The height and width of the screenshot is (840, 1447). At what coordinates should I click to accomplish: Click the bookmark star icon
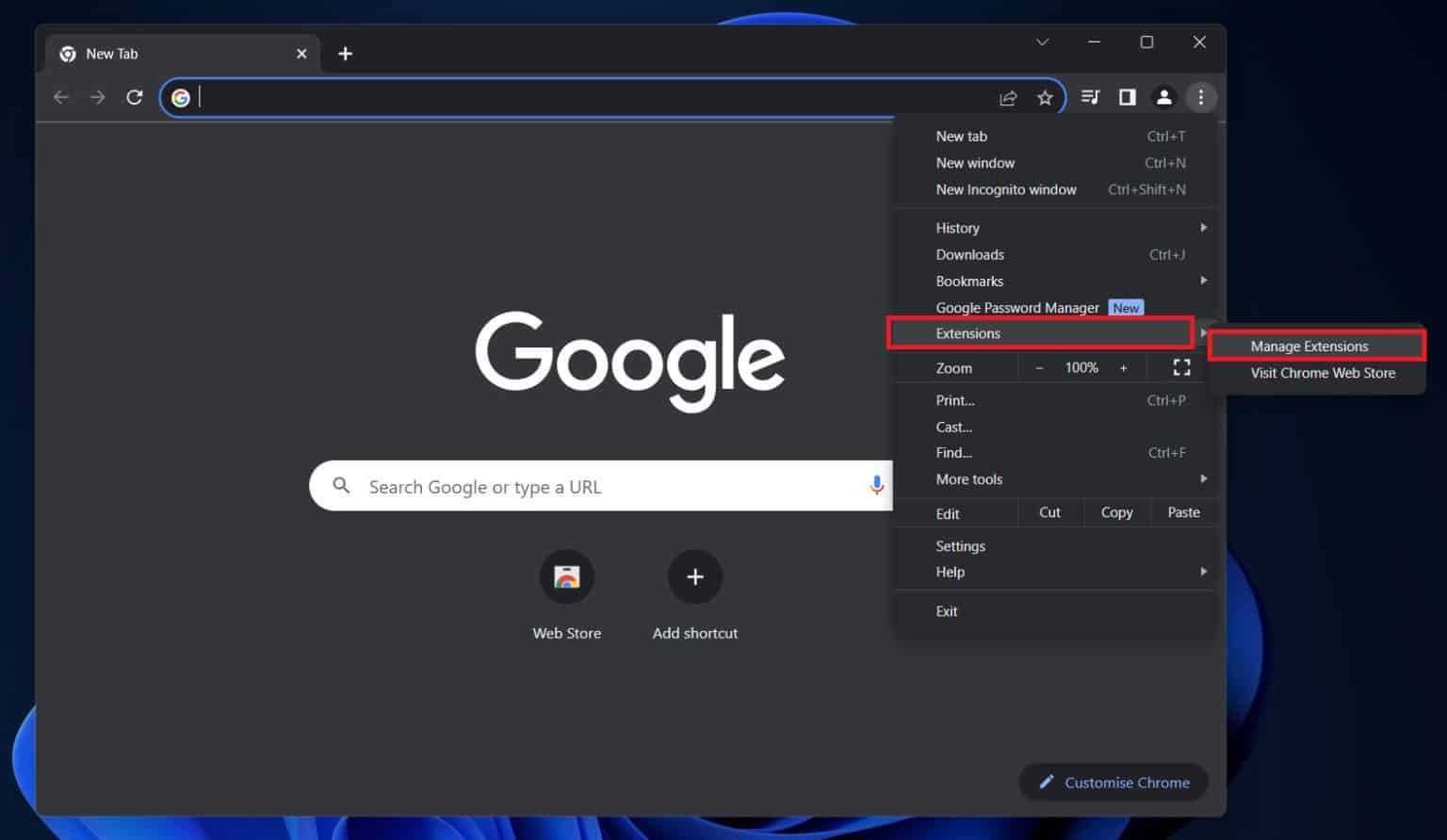tap(1045, 98)
